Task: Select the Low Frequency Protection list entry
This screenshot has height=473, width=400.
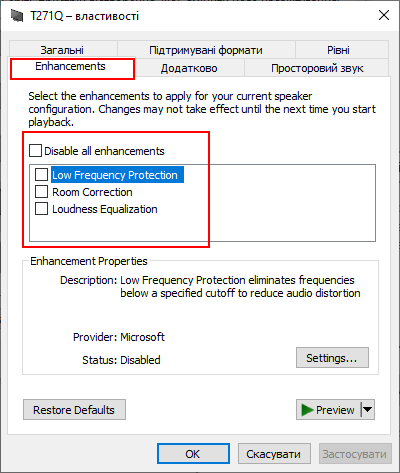Action: coord(115,175)
